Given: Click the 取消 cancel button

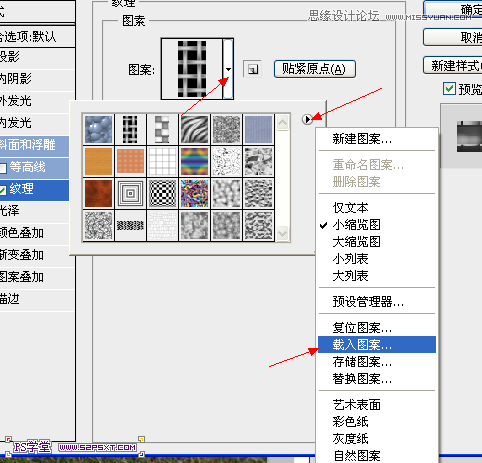Looking at the screenshot, I should coord(453,37).
